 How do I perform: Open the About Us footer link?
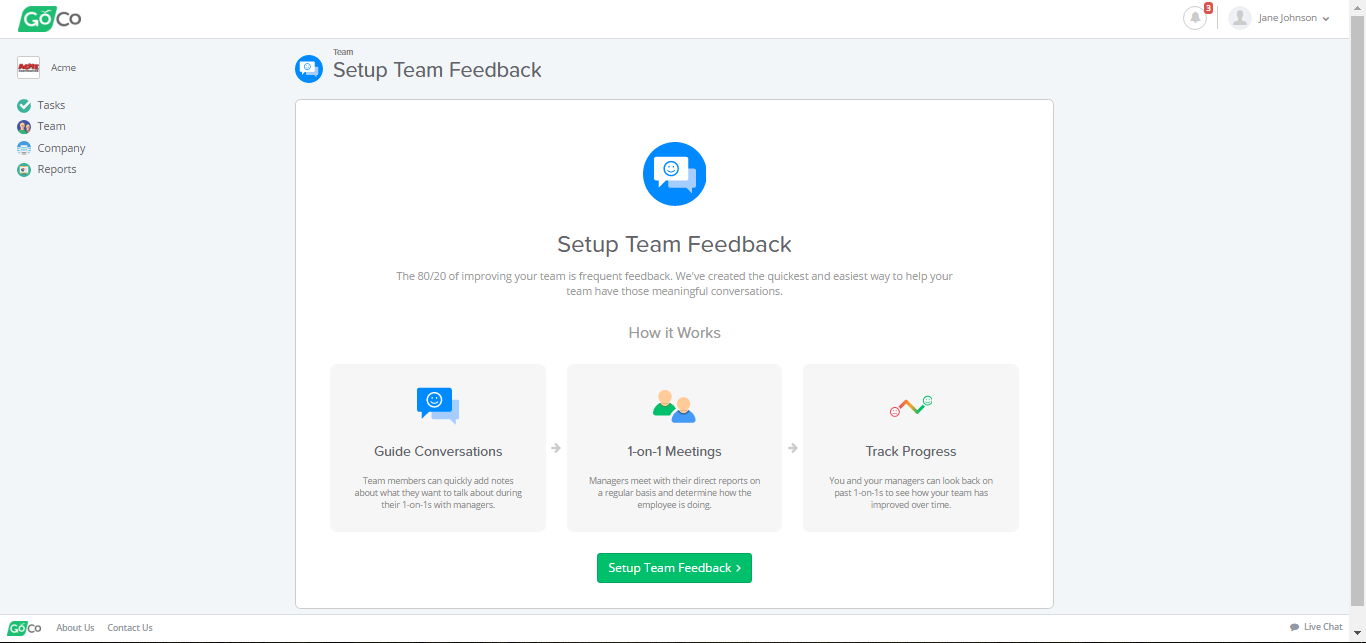tap(75, 628)
